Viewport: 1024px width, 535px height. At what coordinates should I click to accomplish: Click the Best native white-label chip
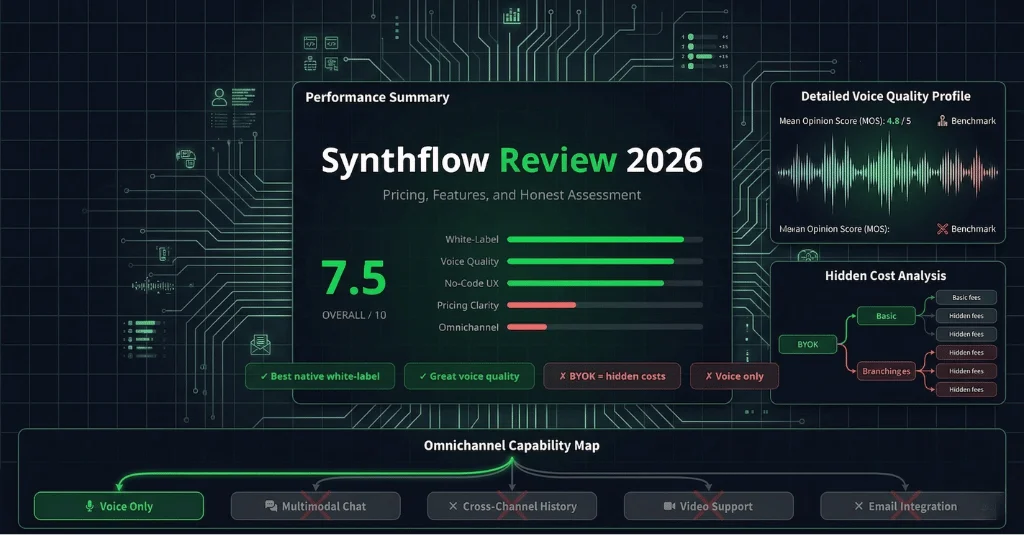pos(320,376)
